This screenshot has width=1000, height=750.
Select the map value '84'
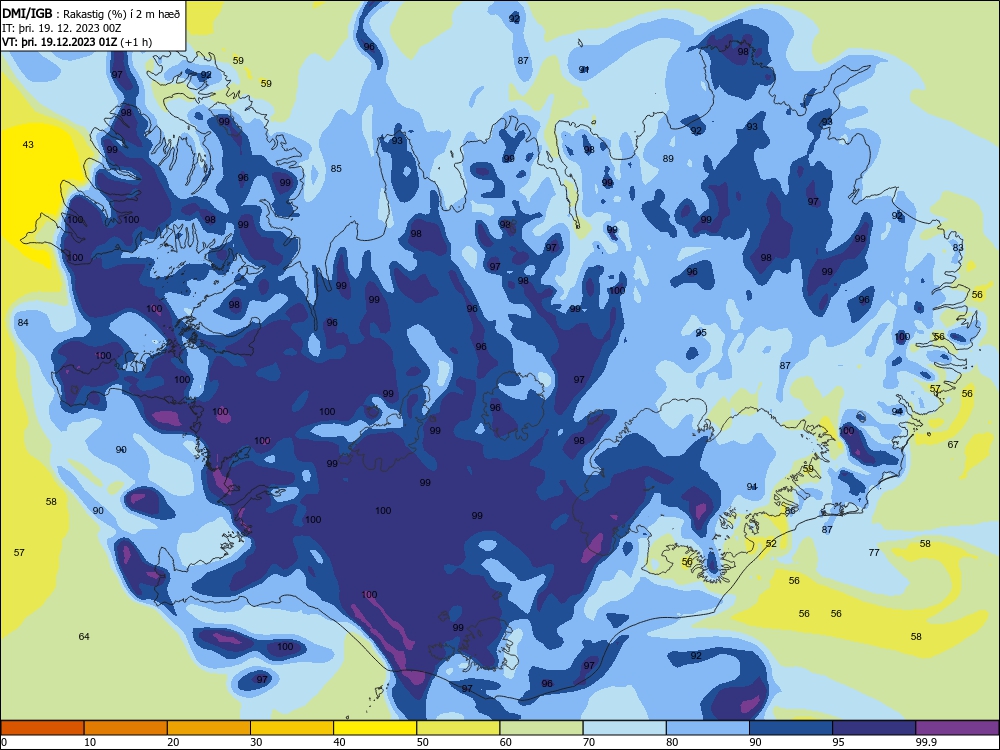point(23,323)
